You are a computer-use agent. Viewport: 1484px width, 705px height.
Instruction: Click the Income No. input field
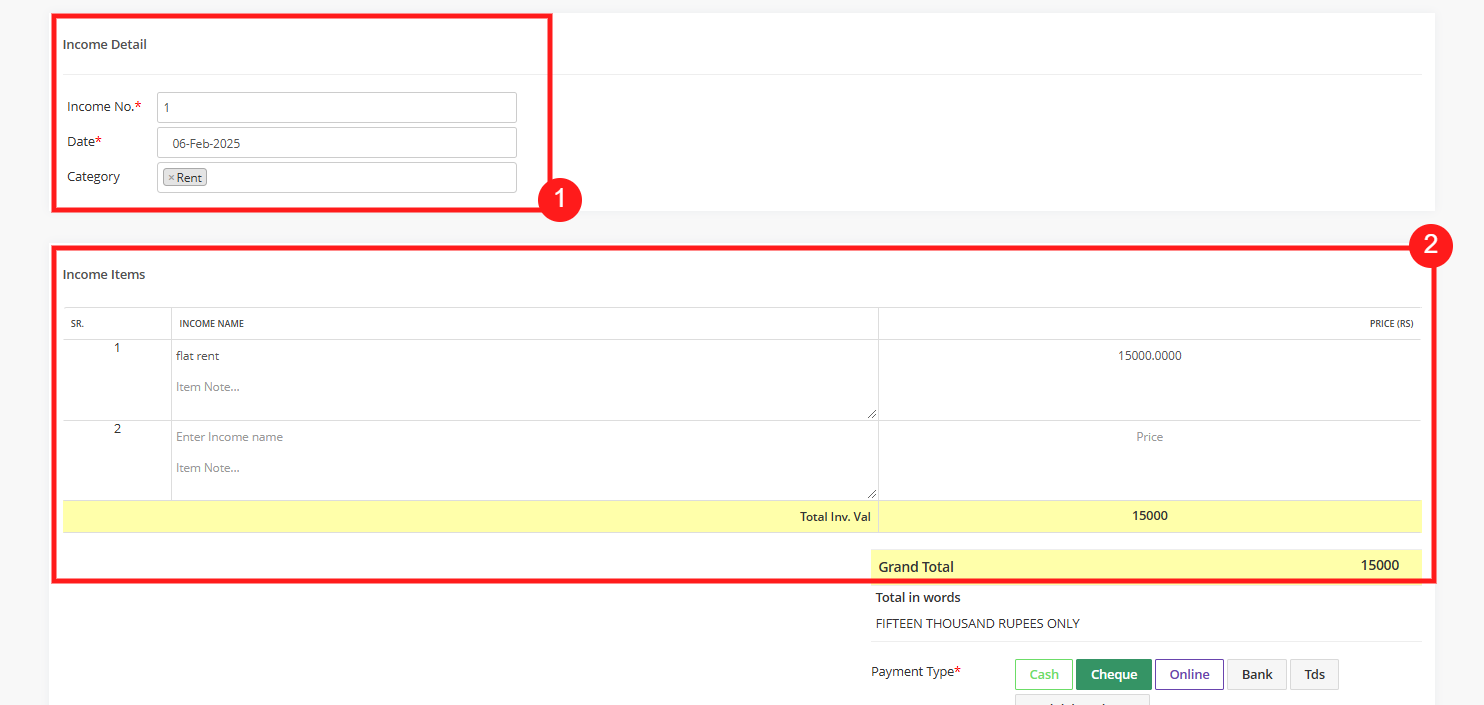coord(336,107)
